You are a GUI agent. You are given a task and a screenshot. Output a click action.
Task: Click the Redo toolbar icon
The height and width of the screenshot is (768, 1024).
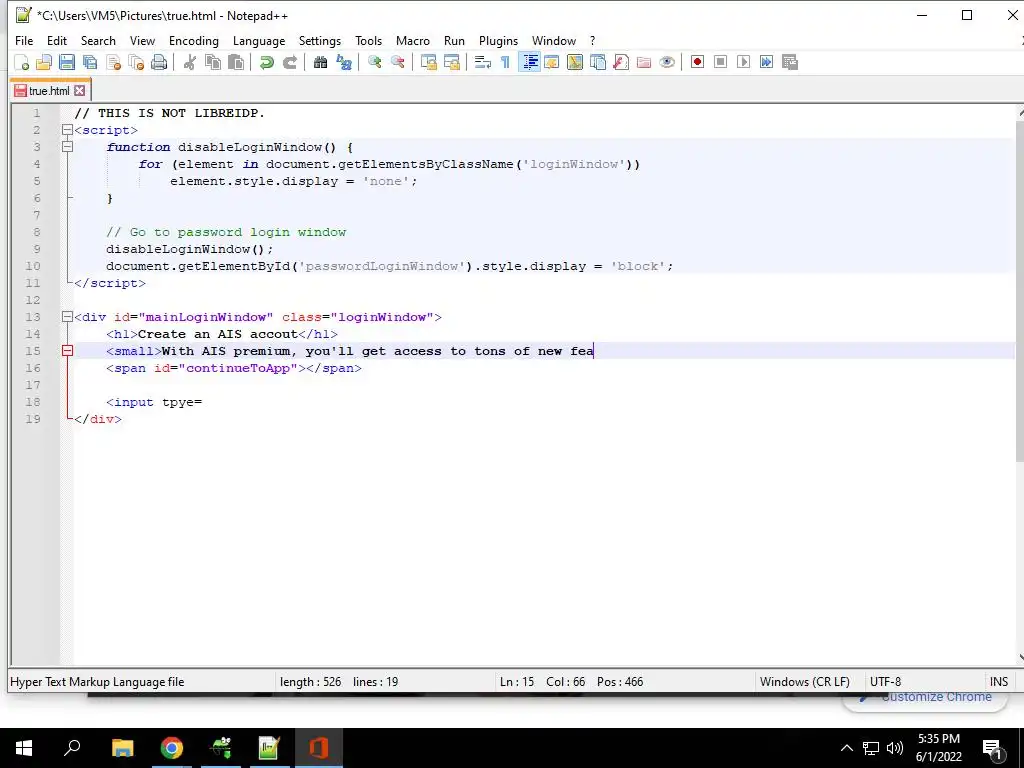(289, 62)
